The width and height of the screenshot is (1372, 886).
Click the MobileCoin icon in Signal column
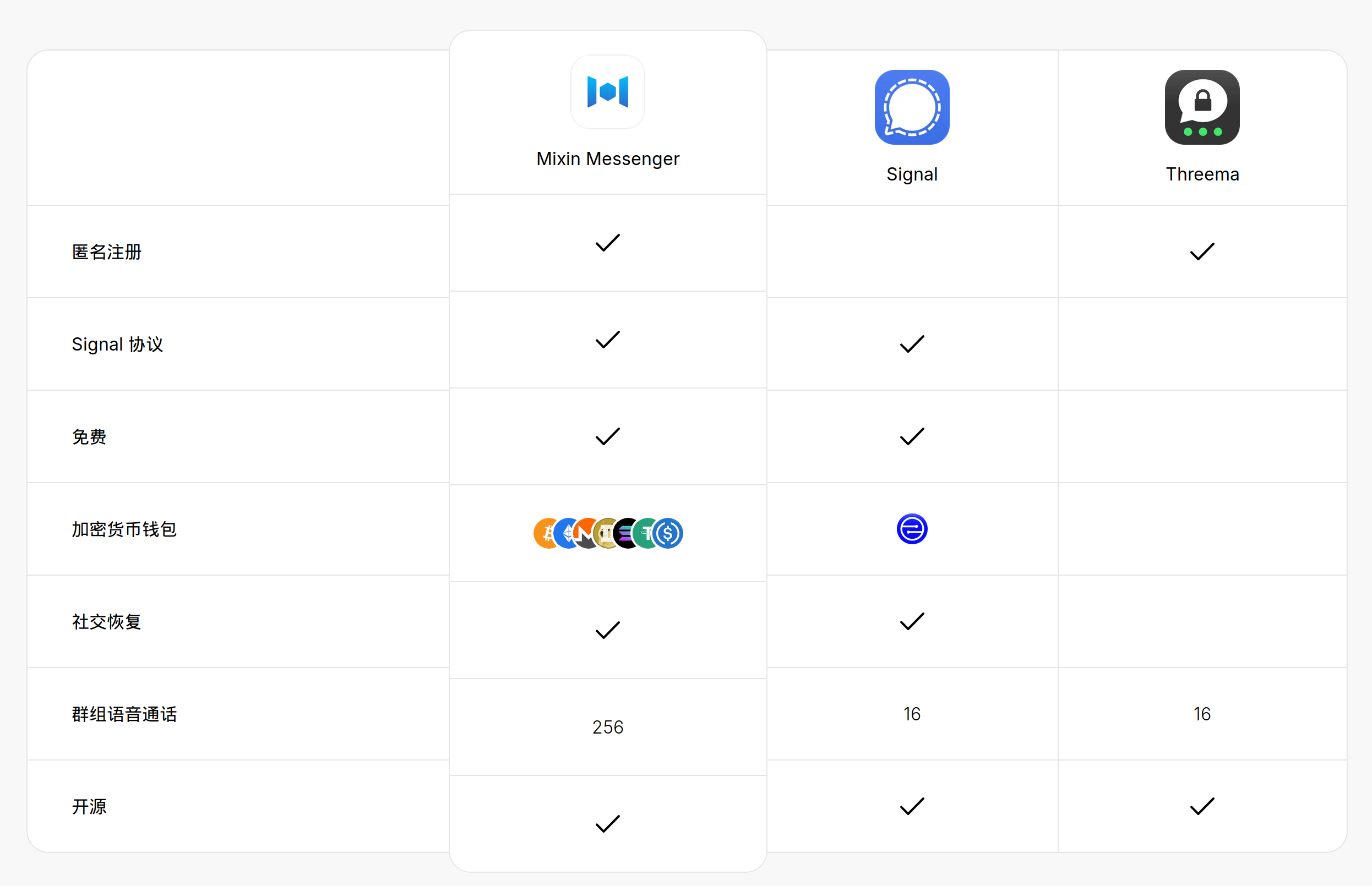[912, 529]
